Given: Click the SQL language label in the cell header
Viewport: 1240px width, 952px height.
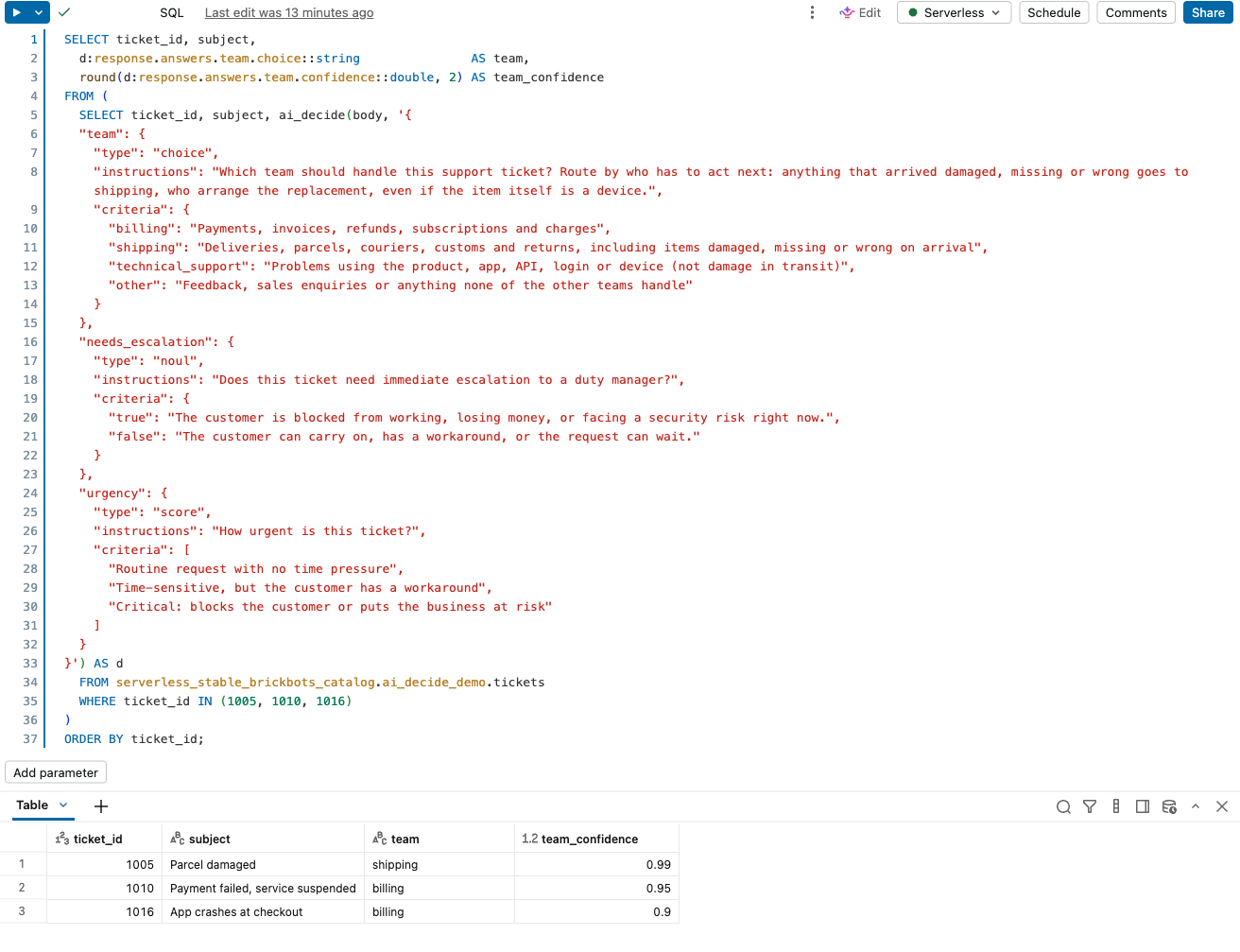Looking at the screenshot, I should pos(172,12).
